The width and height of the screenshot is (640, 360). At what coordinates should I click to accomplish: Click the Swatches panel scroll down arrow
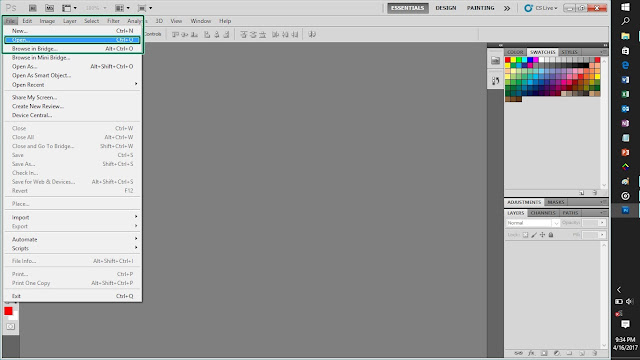[x=604, y=185]
